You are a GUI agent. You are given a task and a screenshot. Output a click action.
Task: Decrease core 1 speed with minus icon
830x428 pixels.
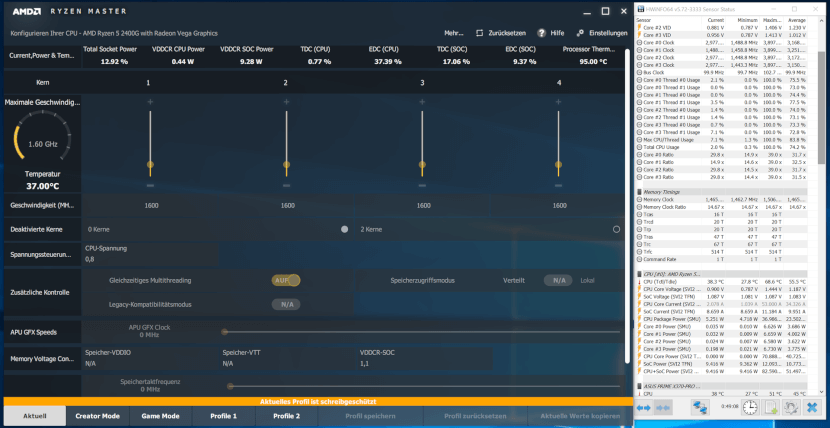click(x=150, y=186)
